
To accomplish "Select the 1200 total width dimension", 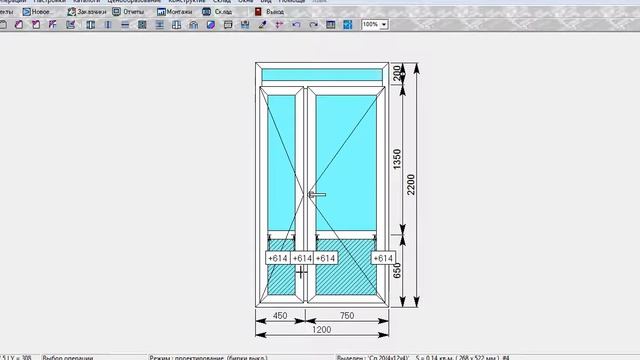I will coord(322,329).
